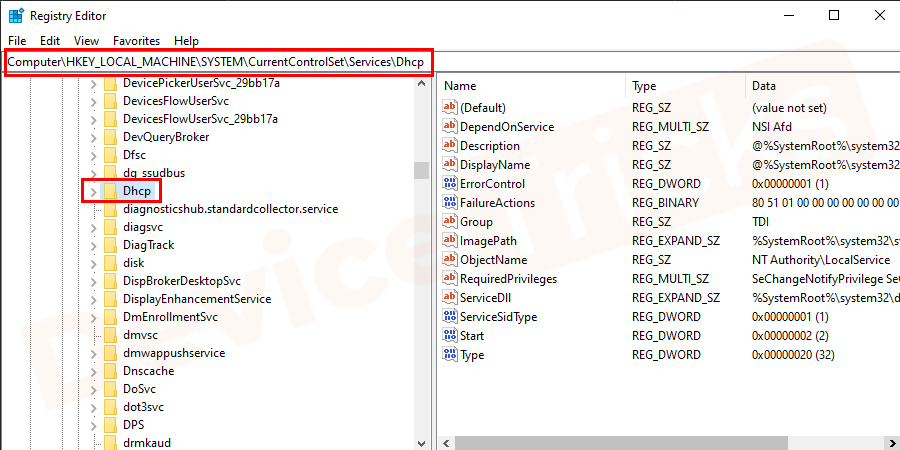Click the REG_BINARY type cell

[665, 203]
